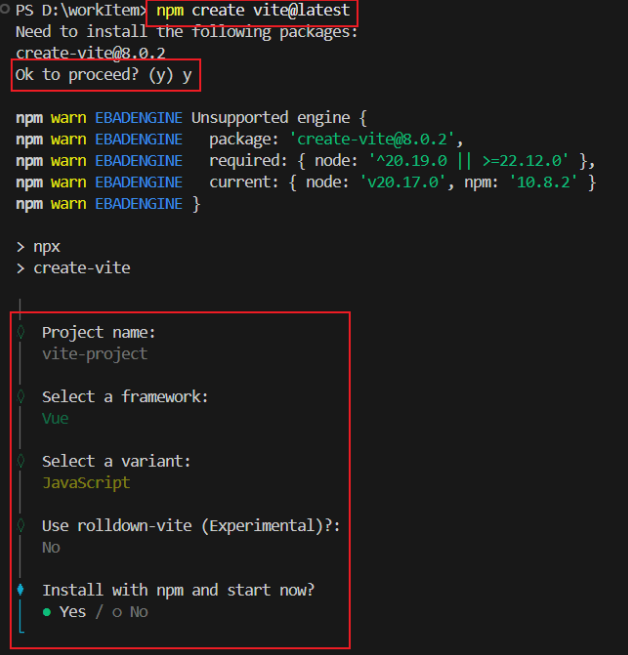The image size is (628, 655).
Task: Click the 'Project name:' prompt label
Action: pos(99,333)
